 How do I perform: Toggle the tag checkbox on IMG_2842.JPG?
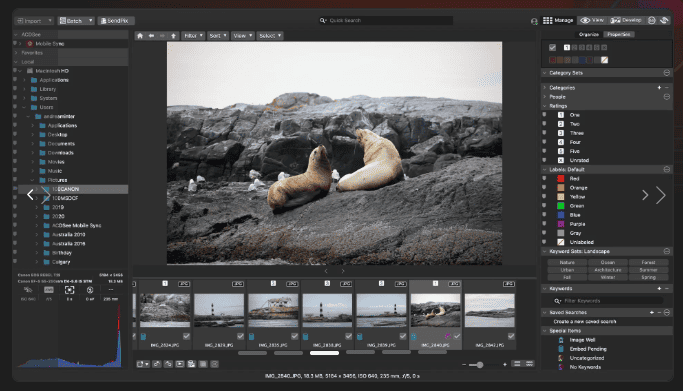(x=511, y=336)
